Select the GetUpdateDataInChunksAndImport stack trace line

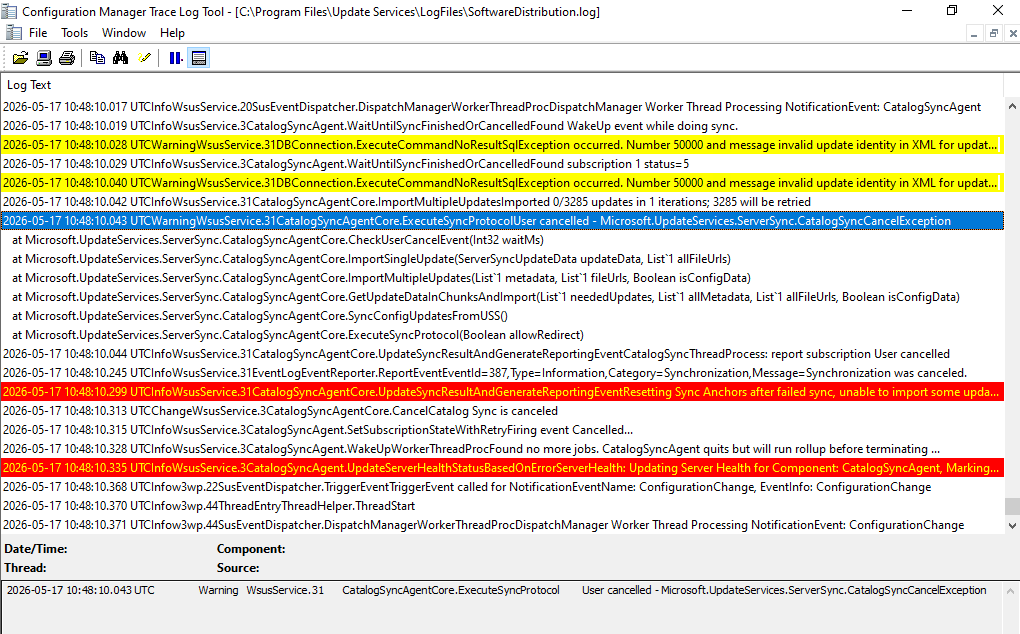[x=502, y=297]
